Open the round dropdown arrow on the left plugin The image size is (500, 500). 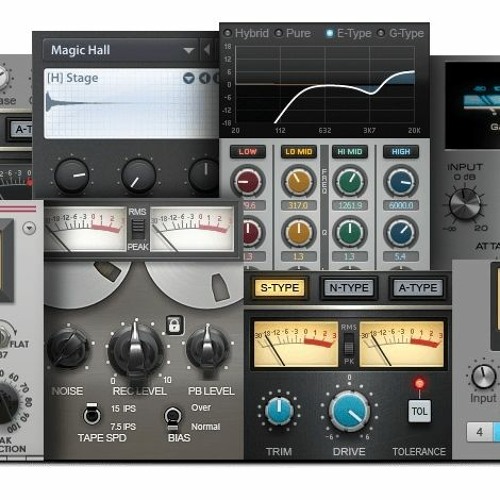(29, 228)
